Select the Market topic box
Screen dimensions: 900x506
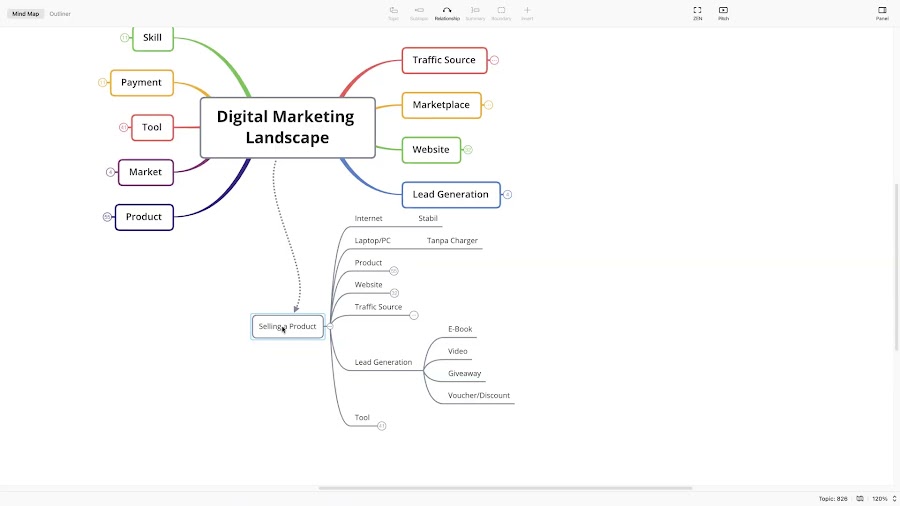coord(146,172)
